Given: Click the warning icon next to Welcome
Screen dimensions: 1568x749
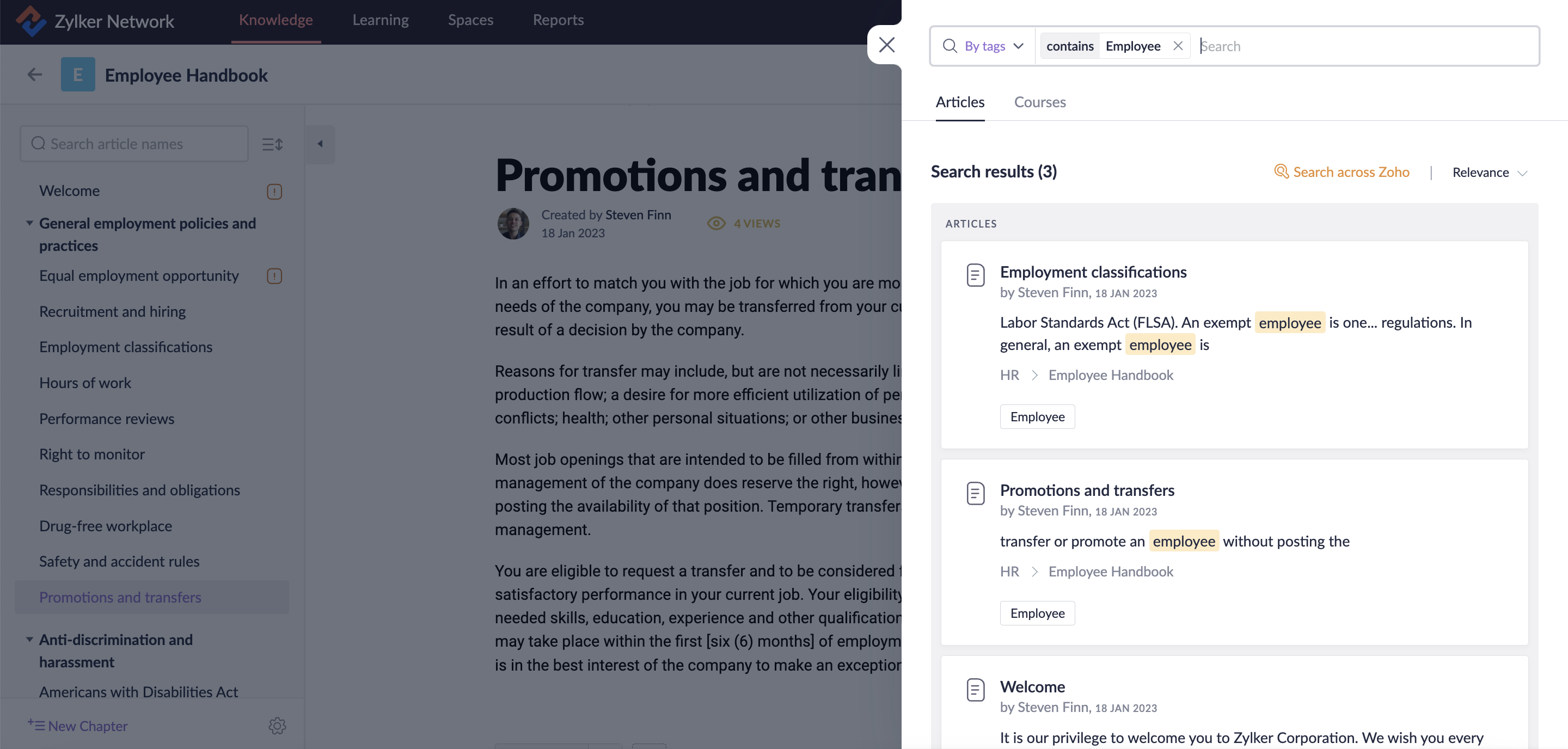Looking at the screenshot, I should [x=274, y=192].
